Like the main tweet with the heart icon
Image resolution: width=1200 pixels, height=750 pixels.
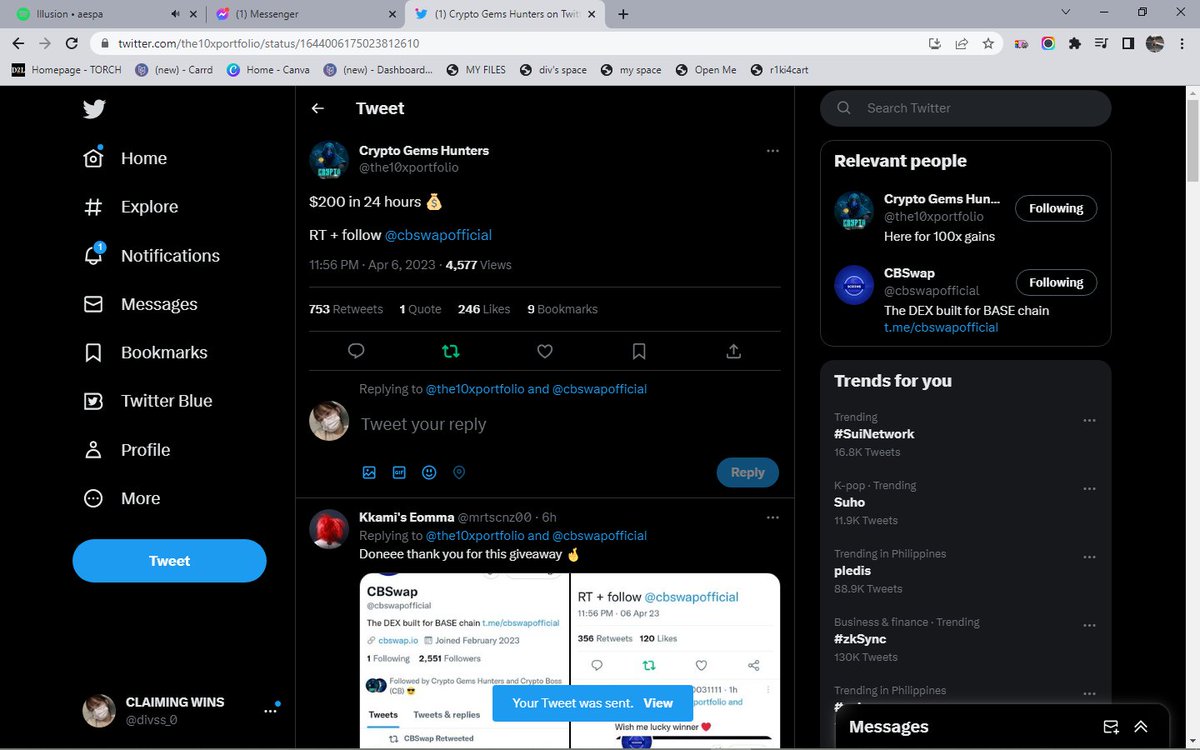click(x=545, y=351)
